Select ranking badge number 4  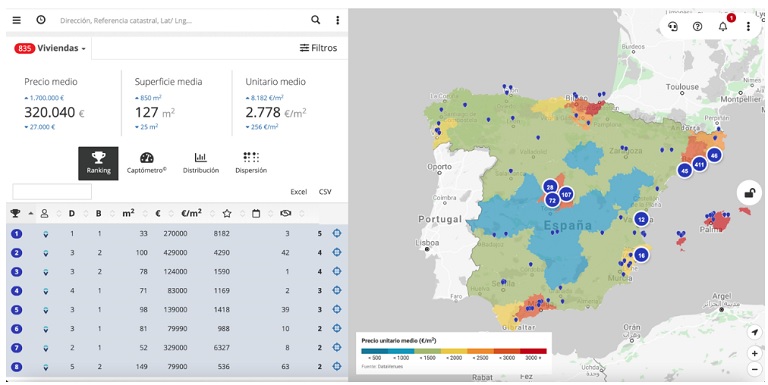coord(17,290)
